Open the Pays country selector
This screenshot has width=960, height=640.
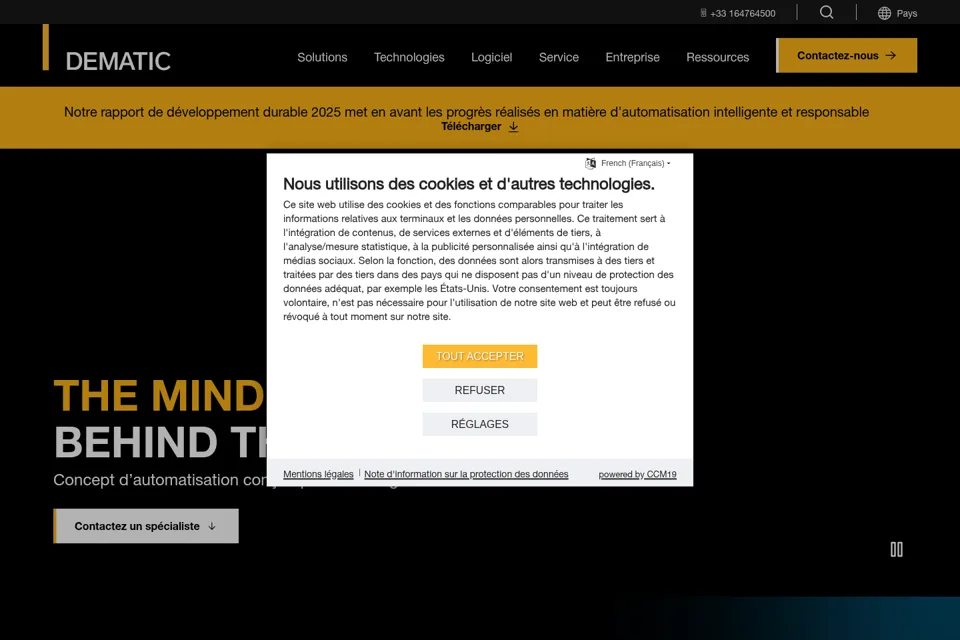(x=897, y=13)
